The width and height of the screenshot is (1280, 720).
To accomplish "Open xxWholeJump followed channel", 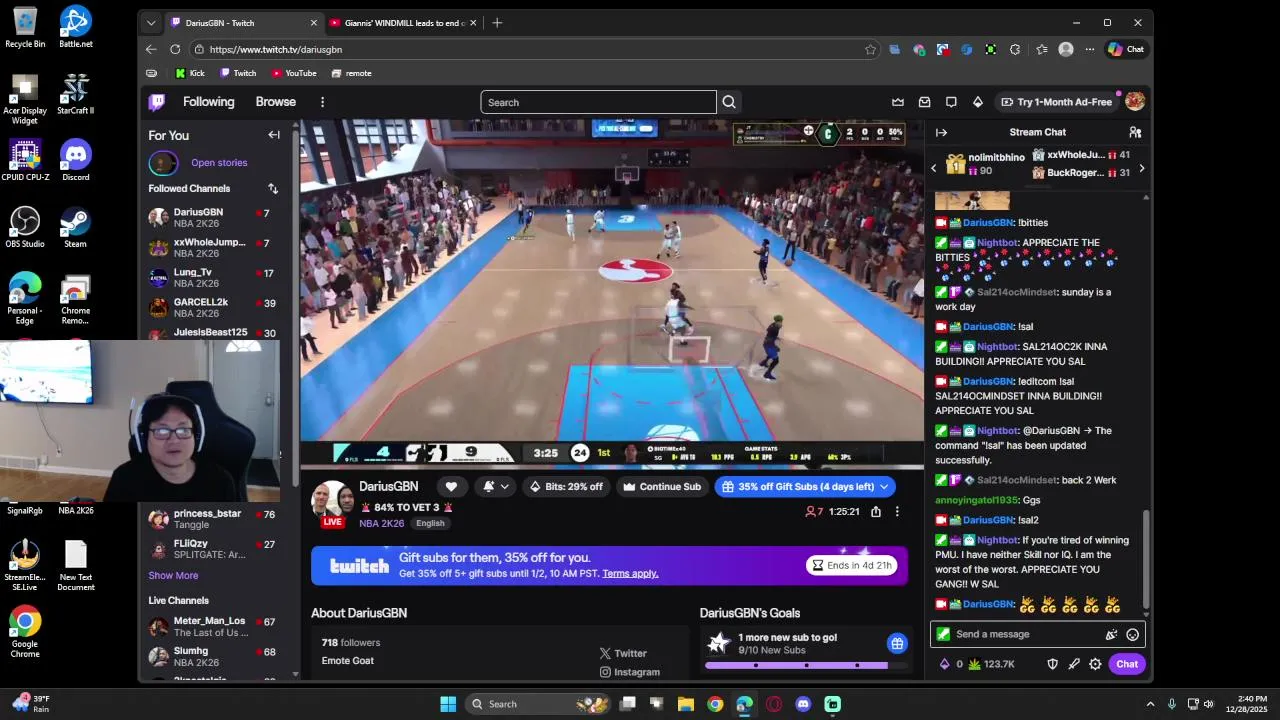I will pyautogui.click(x=213, y=247).
